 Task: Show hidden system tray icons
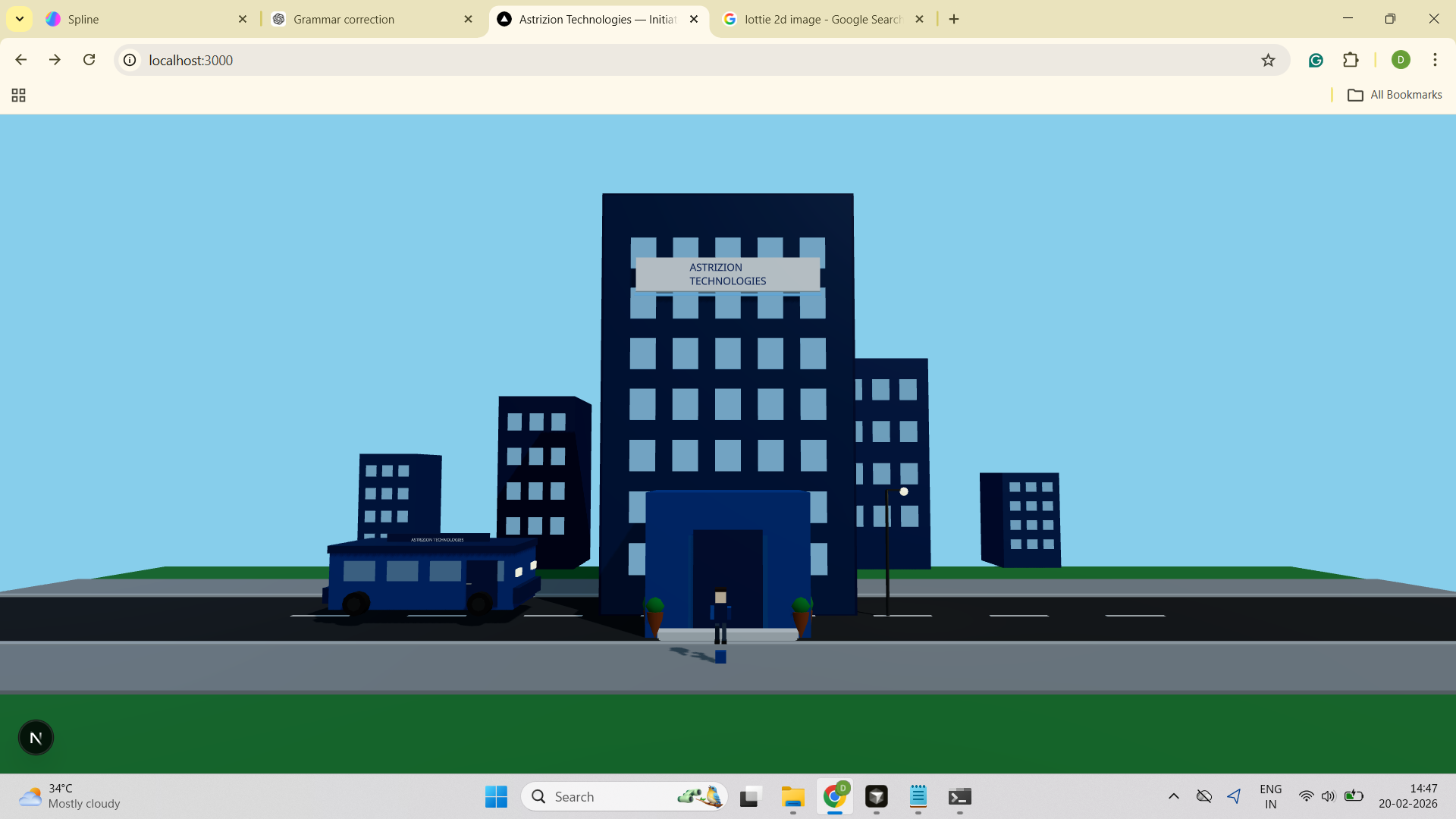[1173, 796]
